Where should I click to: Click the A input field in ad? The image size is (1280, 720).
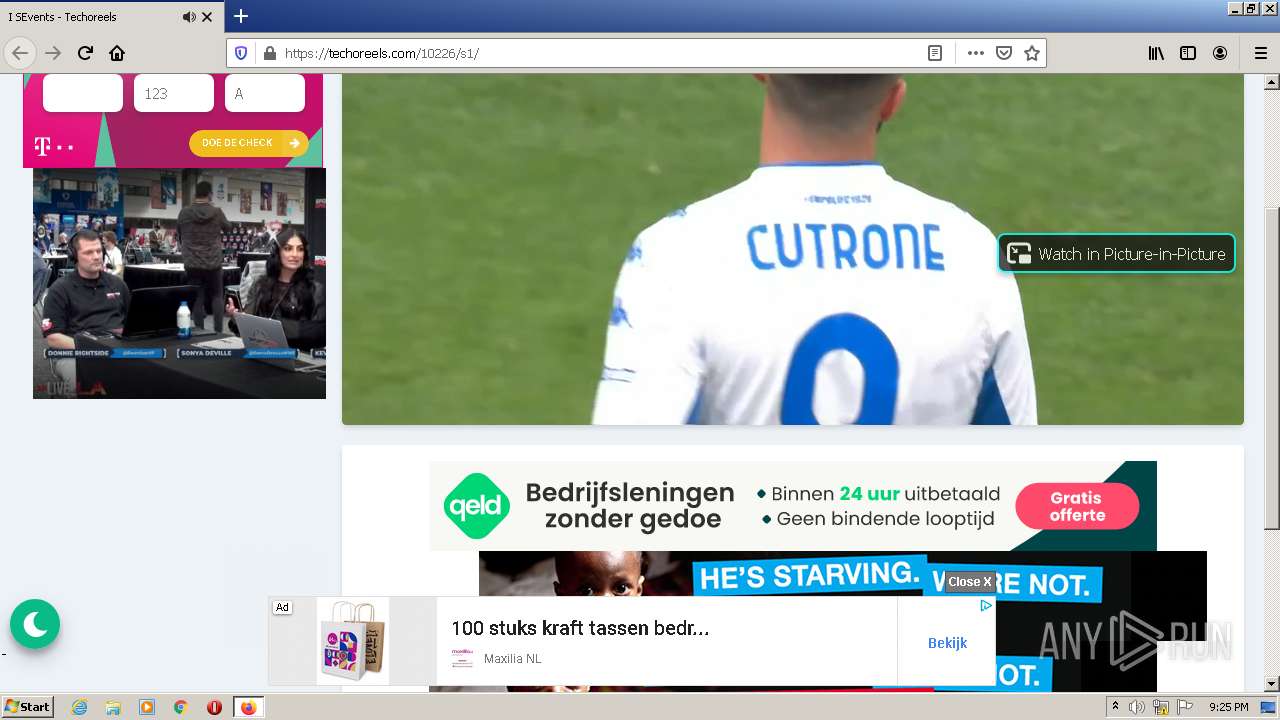(x=265, y=93)
